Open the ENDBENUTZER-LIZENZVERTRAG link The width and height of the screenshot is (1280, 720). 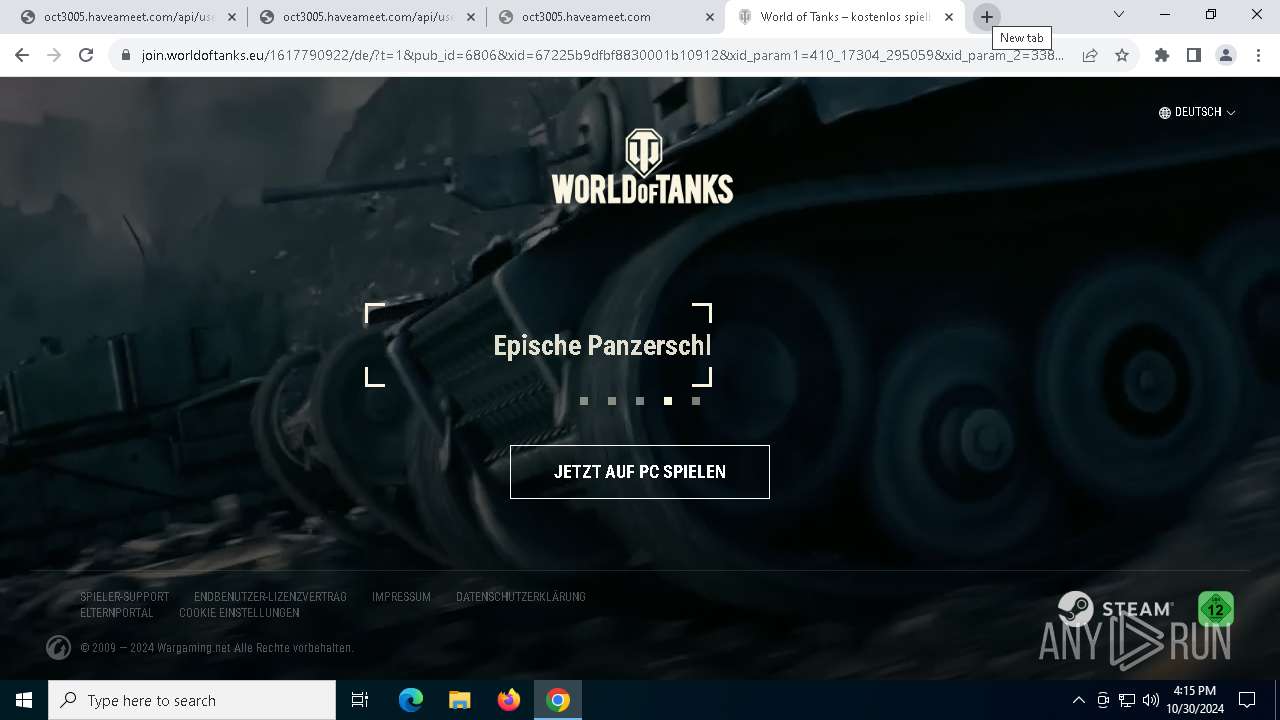pos(270,597)
